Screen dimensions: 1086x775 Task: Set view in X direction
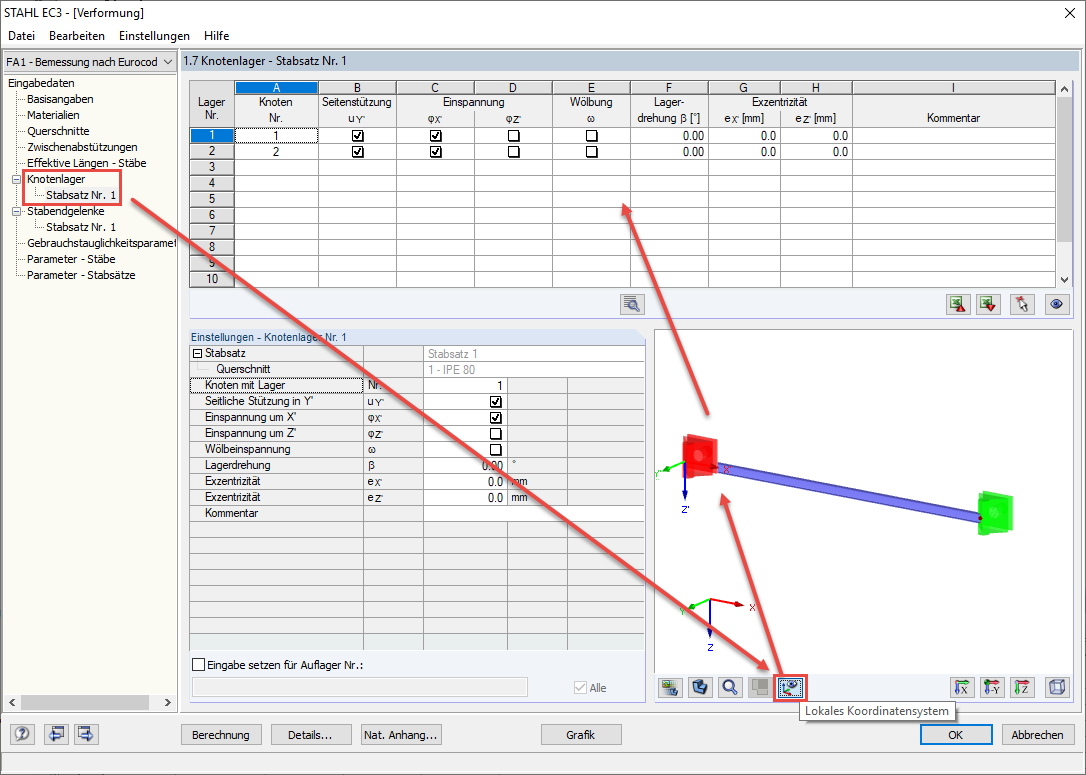pos(962,688)
